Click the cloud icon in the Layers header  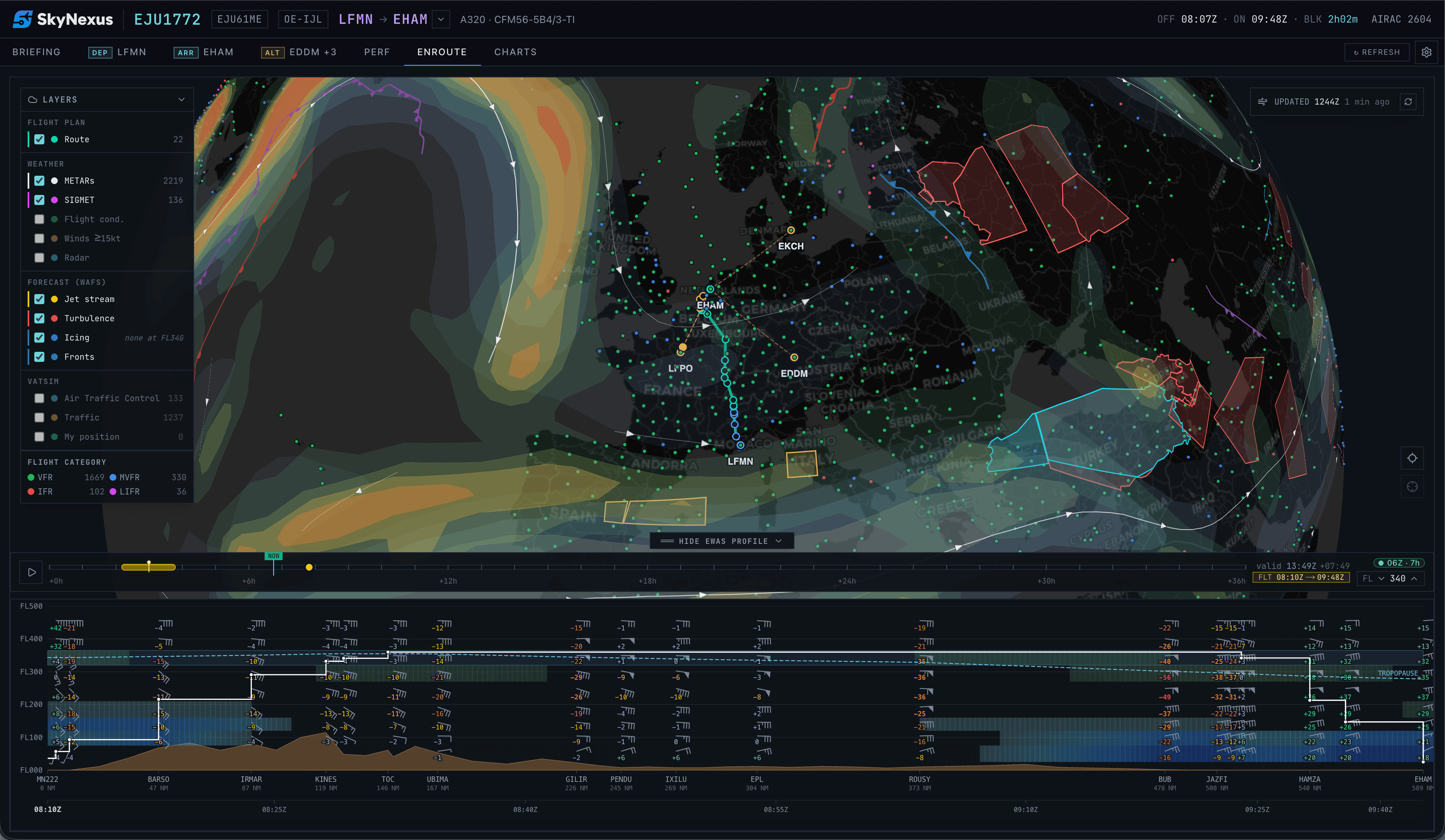pos(33,100)
